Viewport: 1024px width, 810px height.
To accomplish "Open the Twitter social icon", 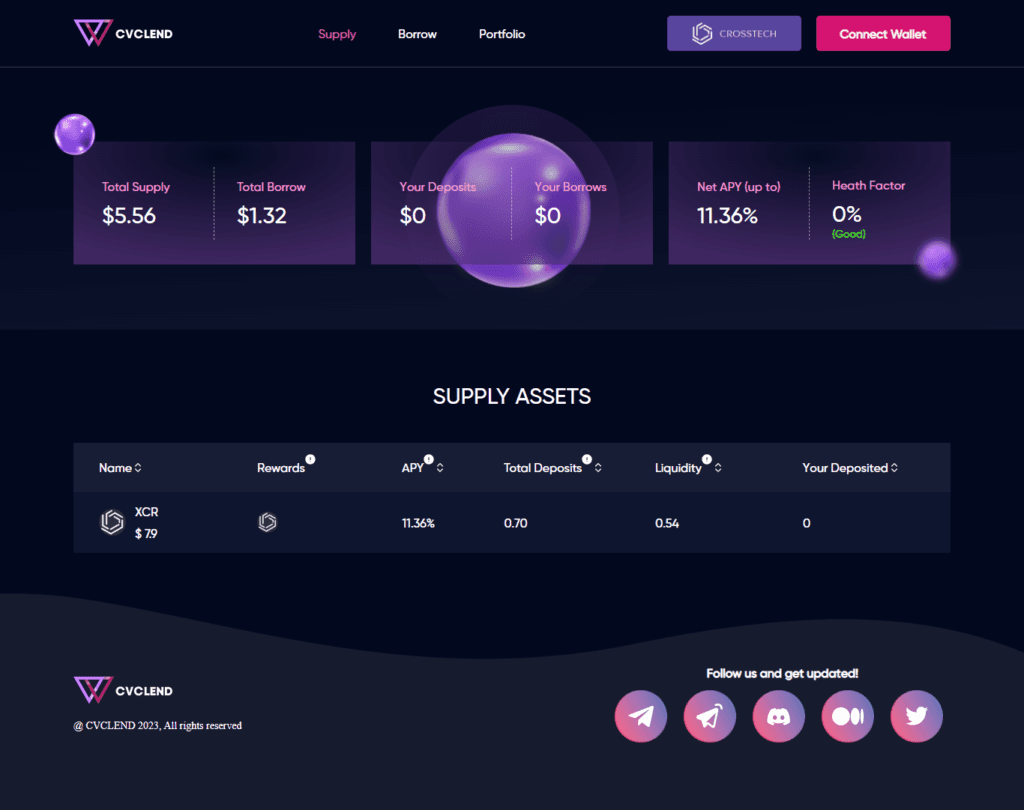I will click(917, 717).
